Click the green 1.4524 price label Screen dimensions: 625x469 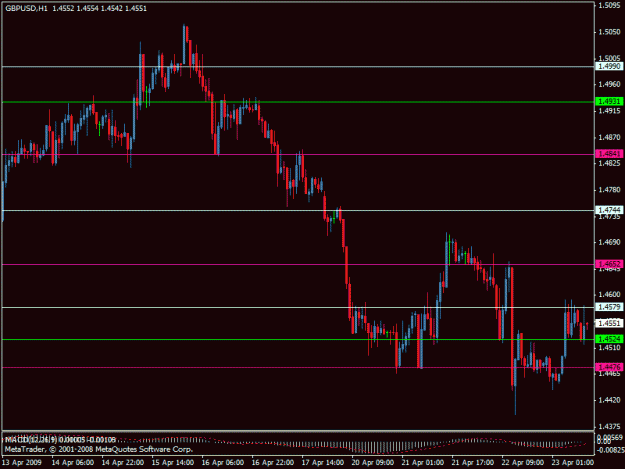[x=609, y=339]
